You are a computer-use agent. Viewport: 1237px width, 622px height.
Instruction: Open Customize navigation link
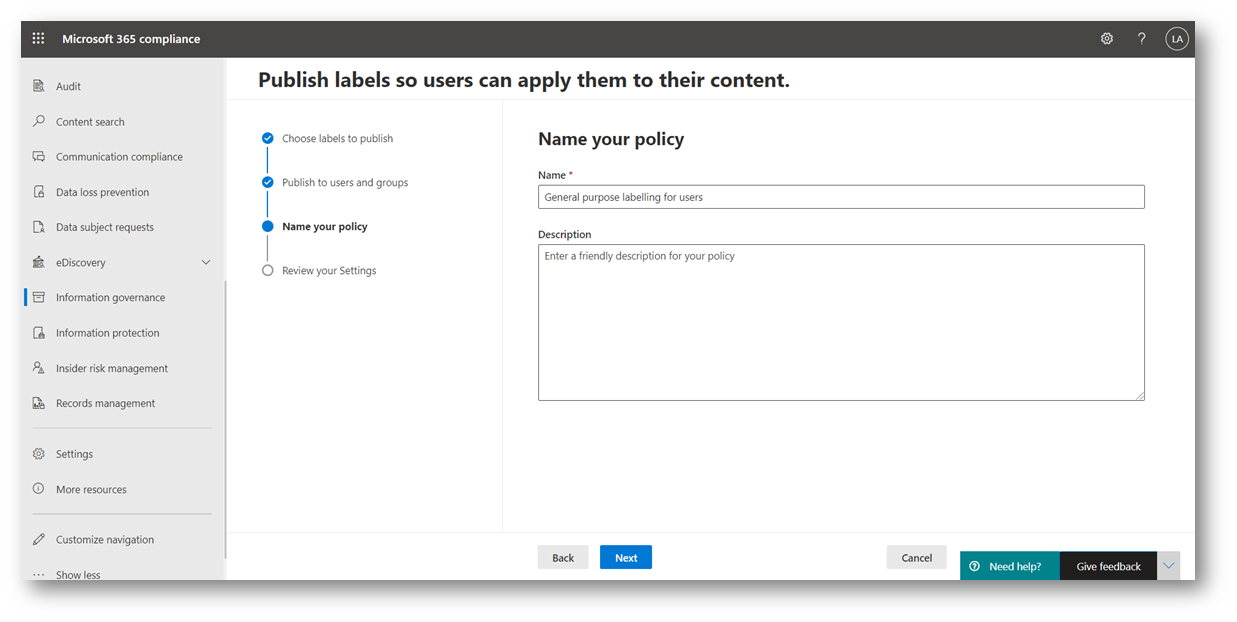point(105,539)
